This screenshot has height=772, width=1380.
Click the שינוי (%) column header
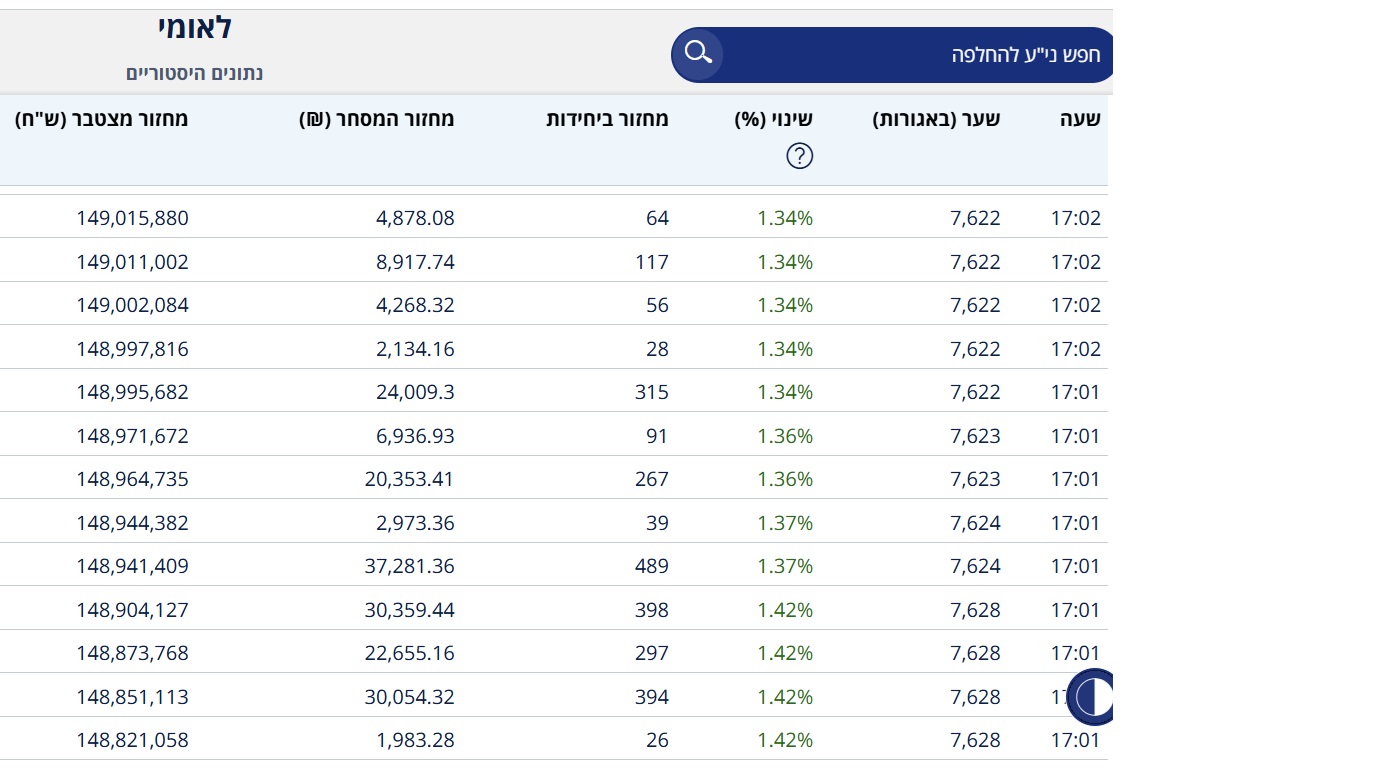pos(773,119)
